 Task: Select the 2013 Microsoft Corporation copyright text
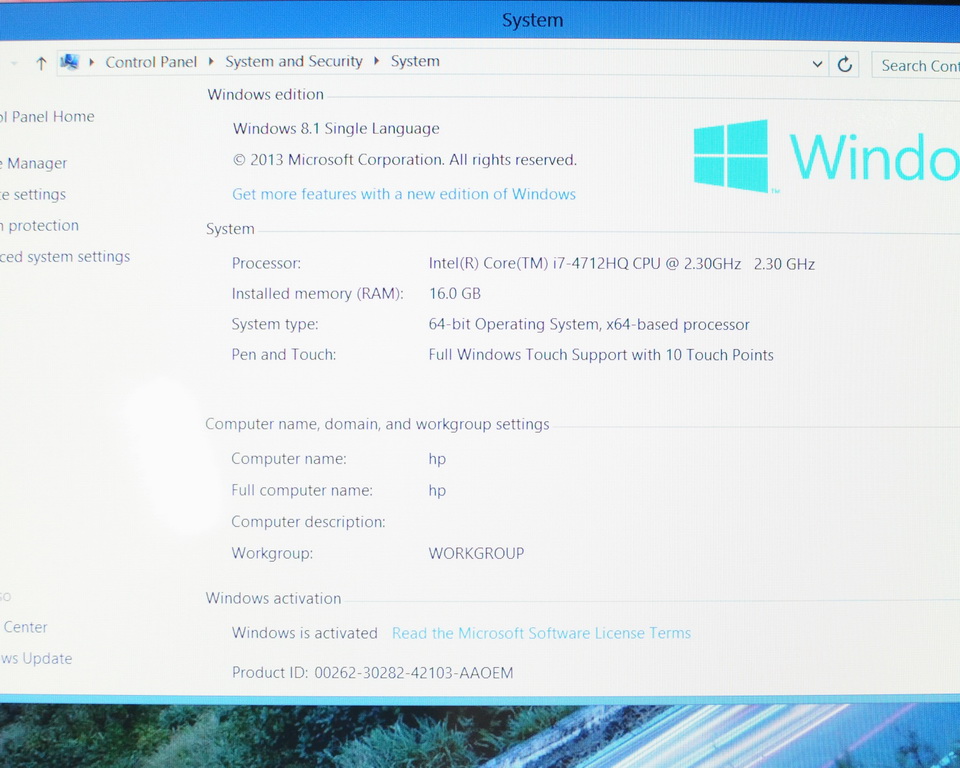tap(405, 160)
